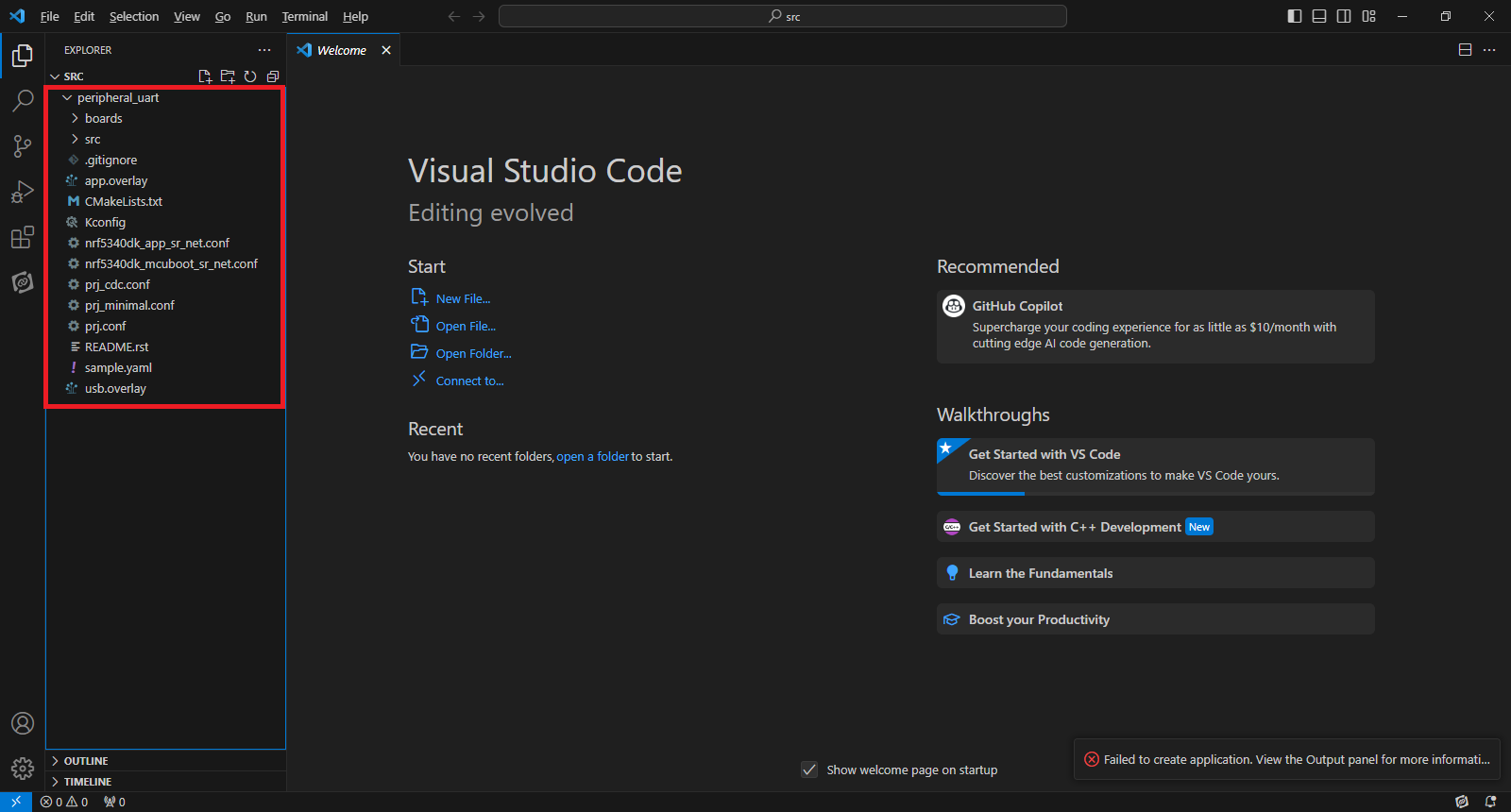Expand the boards folder

(104, 119)
